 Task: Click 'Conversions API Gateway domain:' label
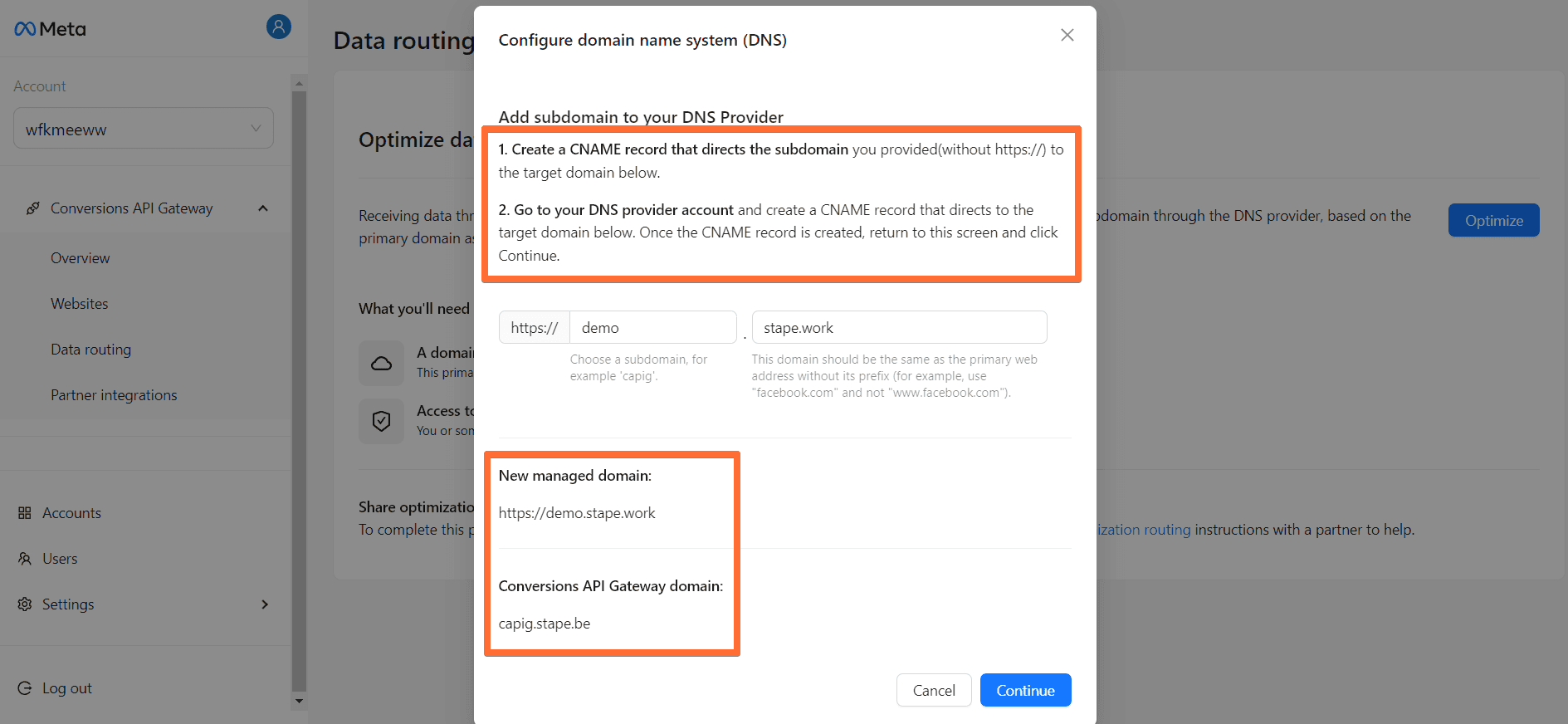[x=611, y=586]
